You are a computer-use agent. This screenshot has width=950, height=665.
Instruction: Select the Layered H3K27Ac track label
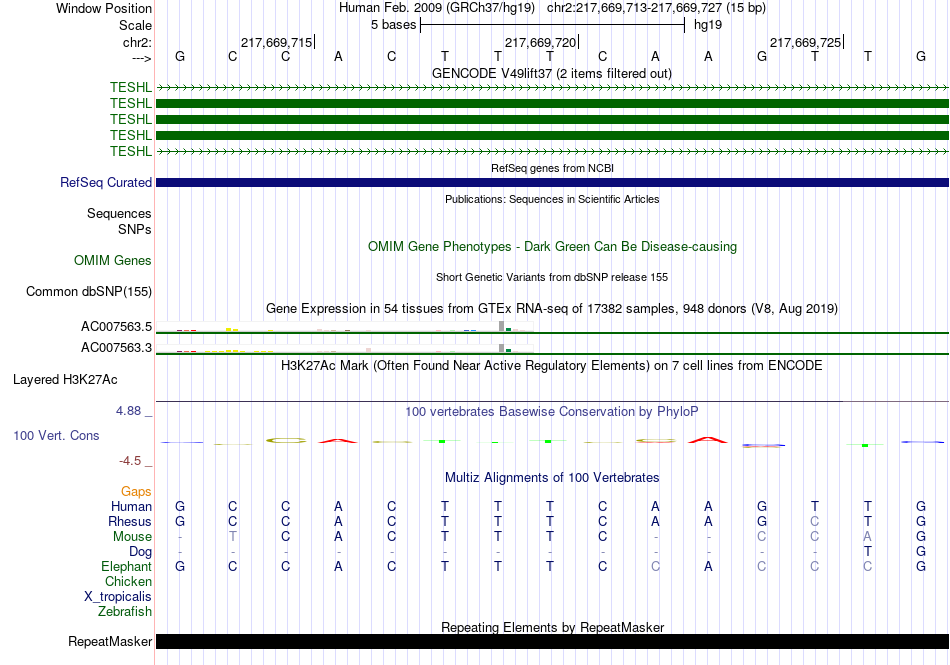click(x=65, y=380)
